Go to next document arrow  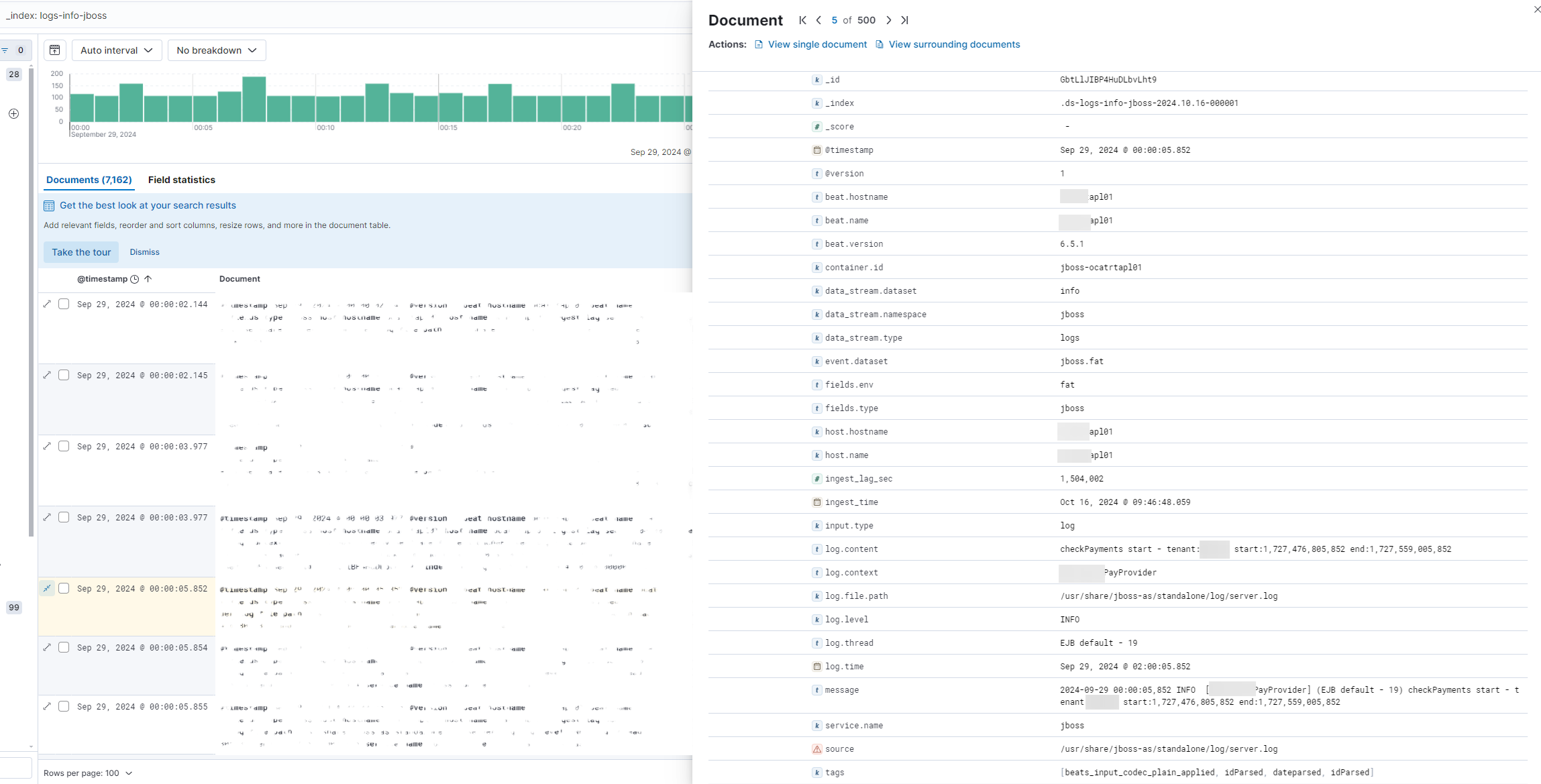pyautogui.click(x=889, y=20)
